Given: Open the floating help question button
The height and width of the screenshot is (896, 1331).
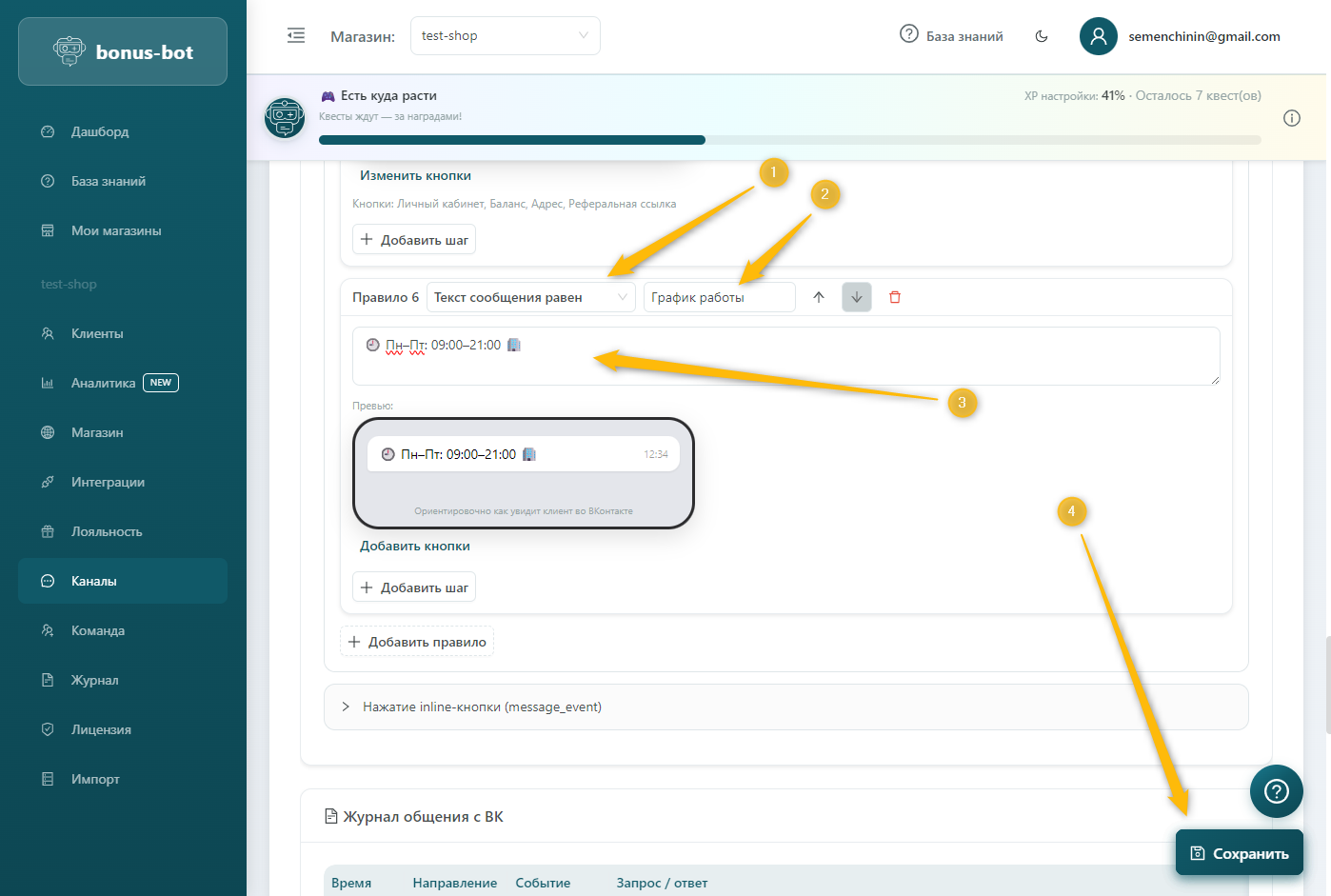Looking at the screenshot, I should 1277,791.
